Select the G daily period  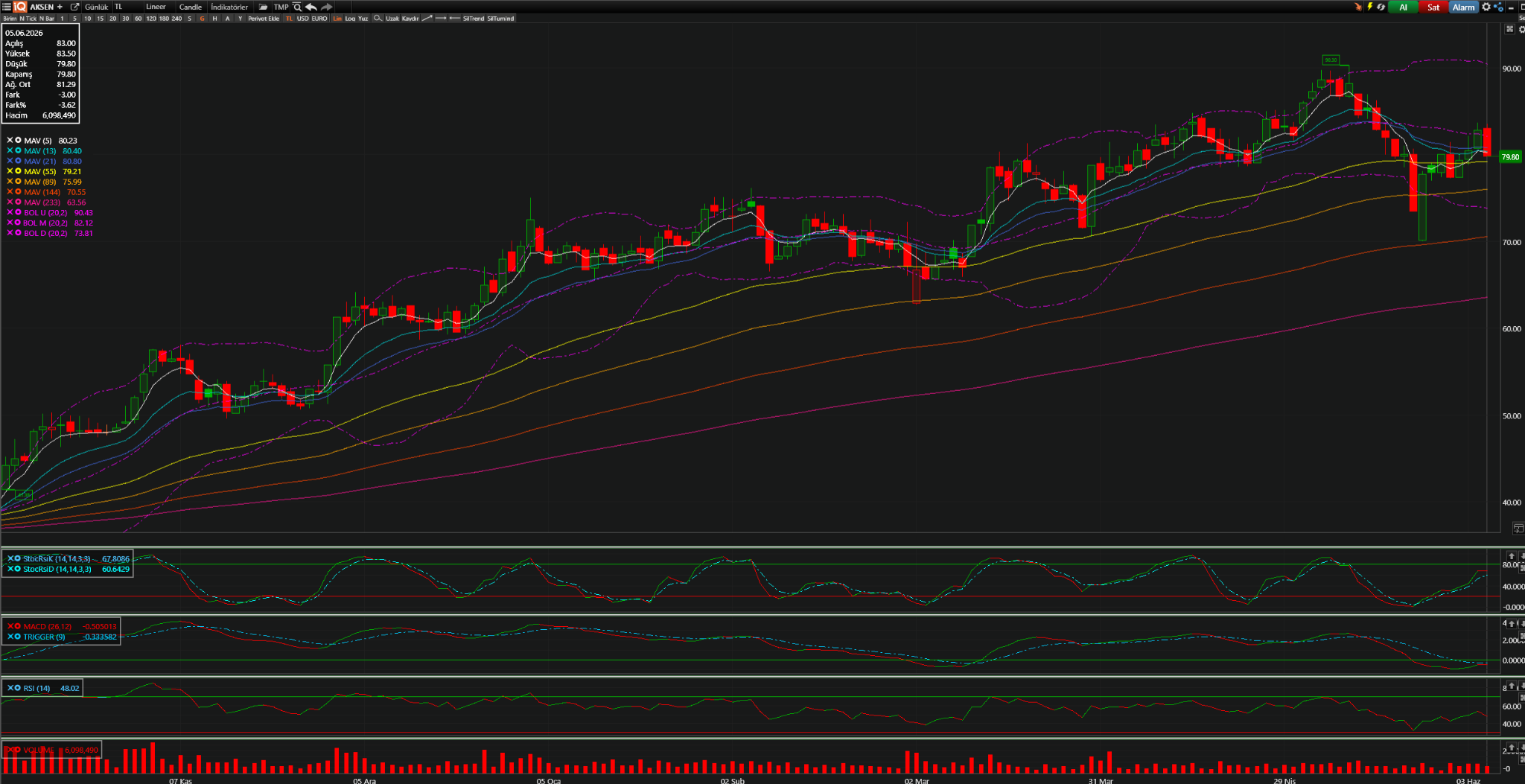tap(202, 19)
